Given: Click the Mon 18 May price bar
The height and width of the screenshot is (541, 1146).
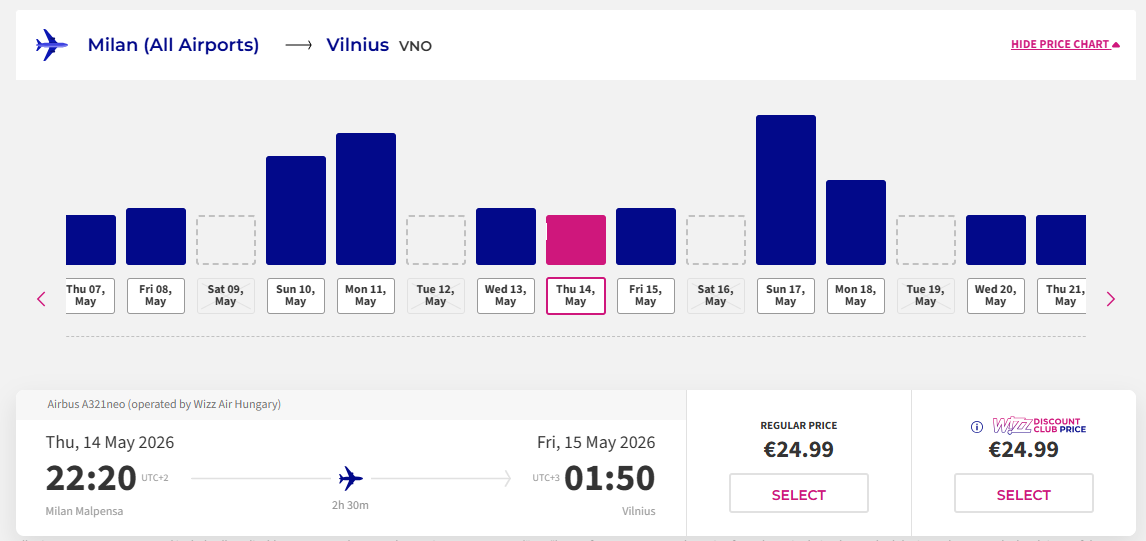Looking at the screenshot, I should click(x=856, y=222).
